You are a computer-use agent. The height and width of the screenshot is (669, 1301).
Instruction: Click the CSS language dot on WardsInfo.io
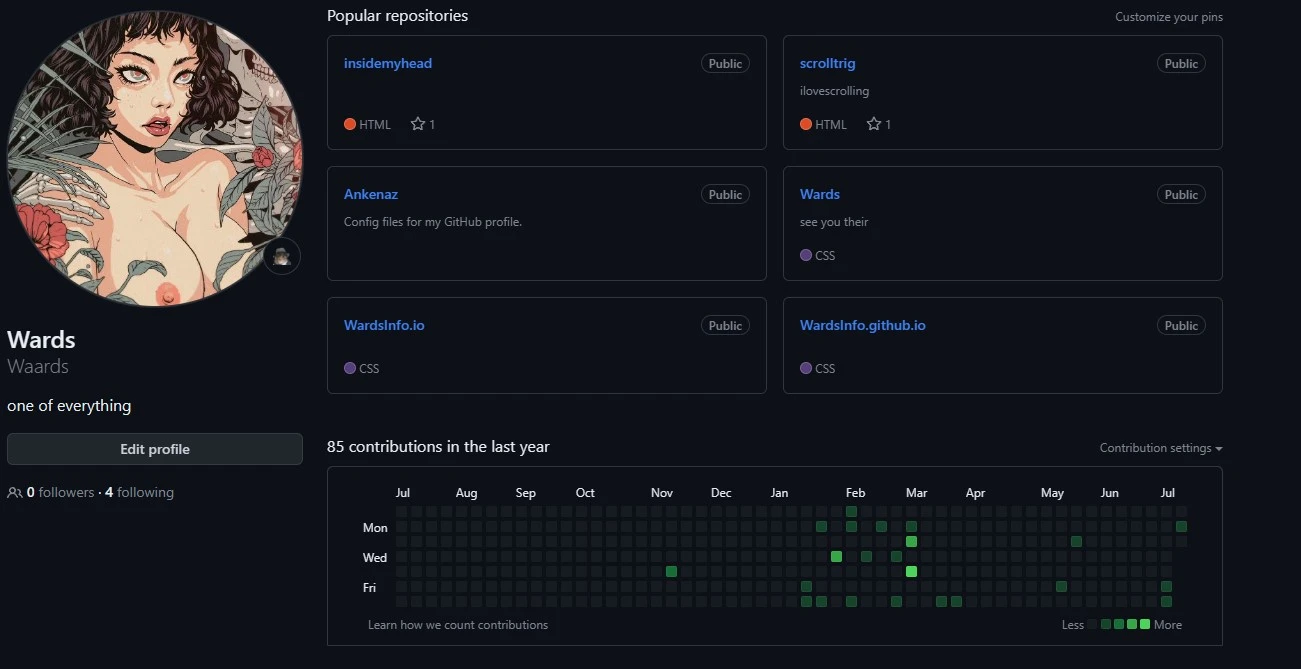point(350,368)
